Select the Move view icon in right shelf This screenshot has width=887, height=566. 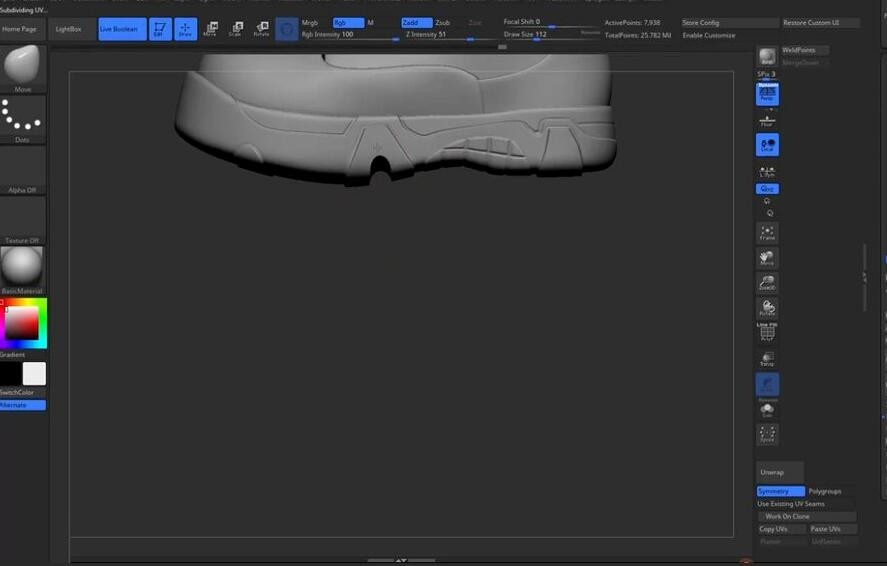[x=767, y=258]
